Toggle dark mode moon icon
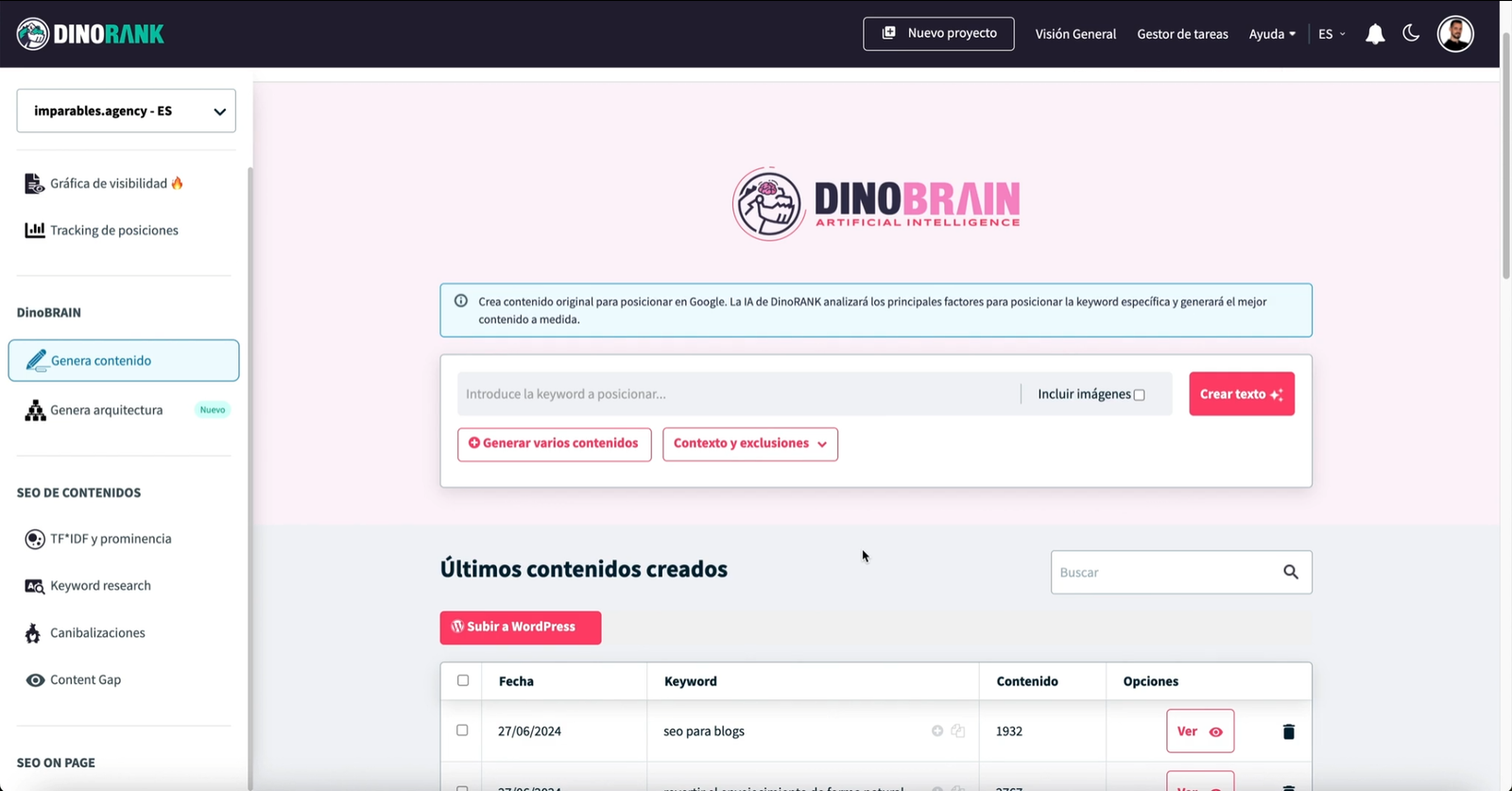 click(x=1411, y=33)
